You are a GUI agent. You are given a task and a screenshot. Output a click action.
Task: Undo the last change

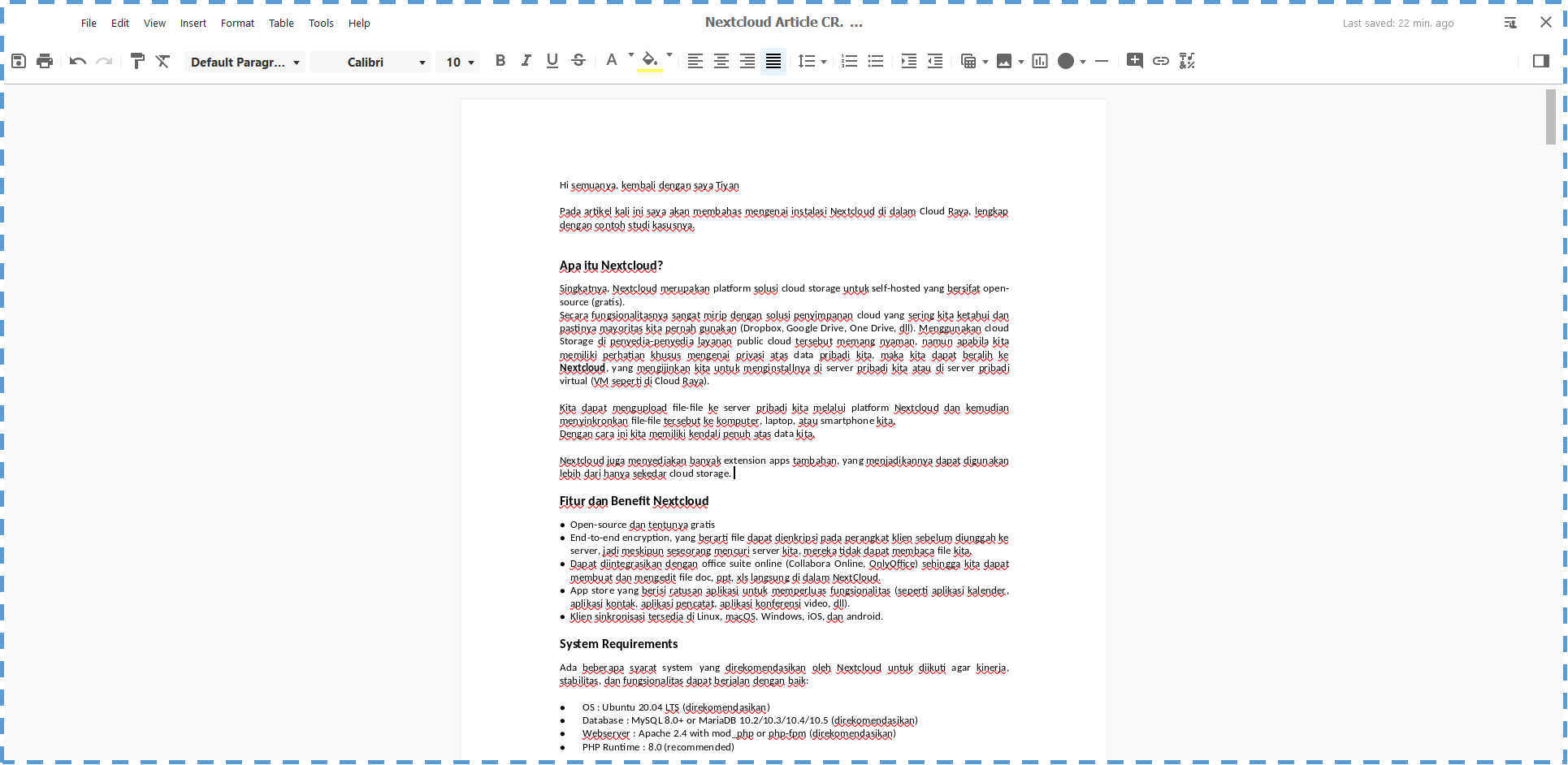pyautogui.click(x=78, y=61)
